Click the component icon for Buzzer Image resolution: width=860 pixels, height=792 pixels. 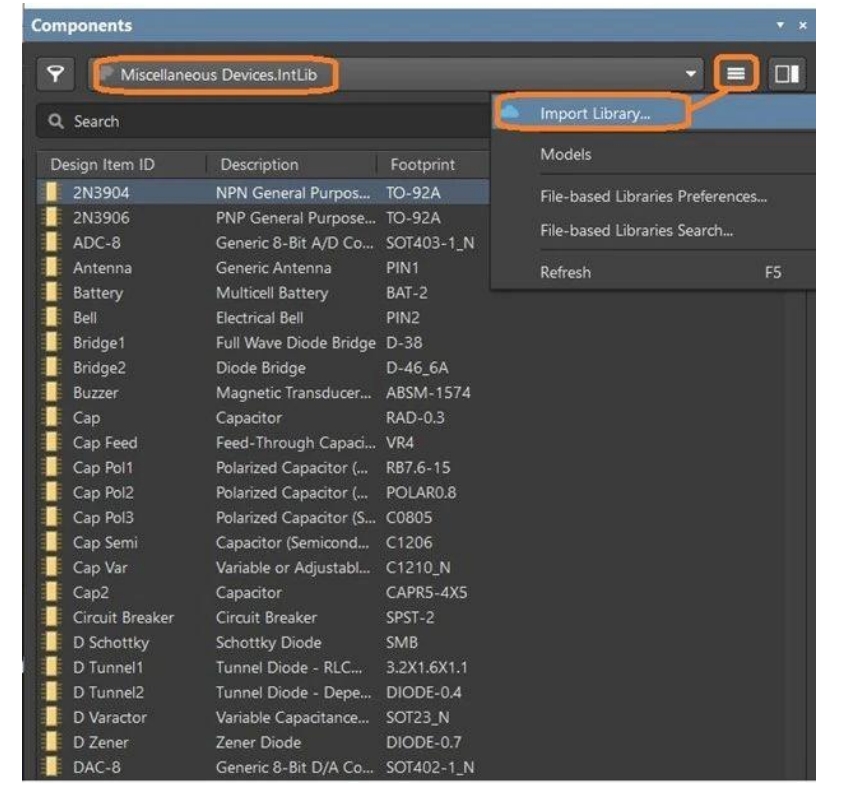click(50, 393)
